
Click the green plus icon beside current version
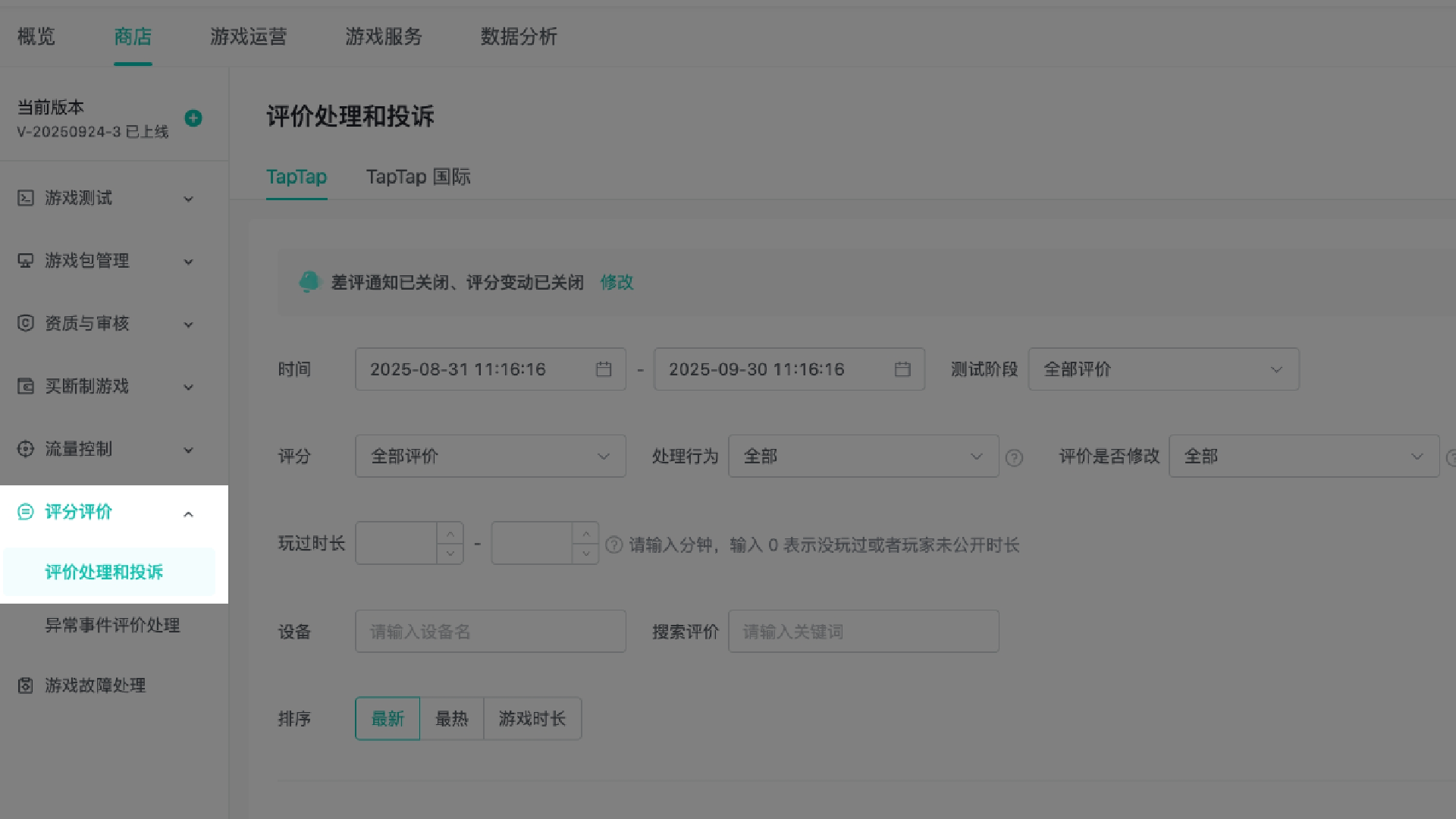coord(193,118)
